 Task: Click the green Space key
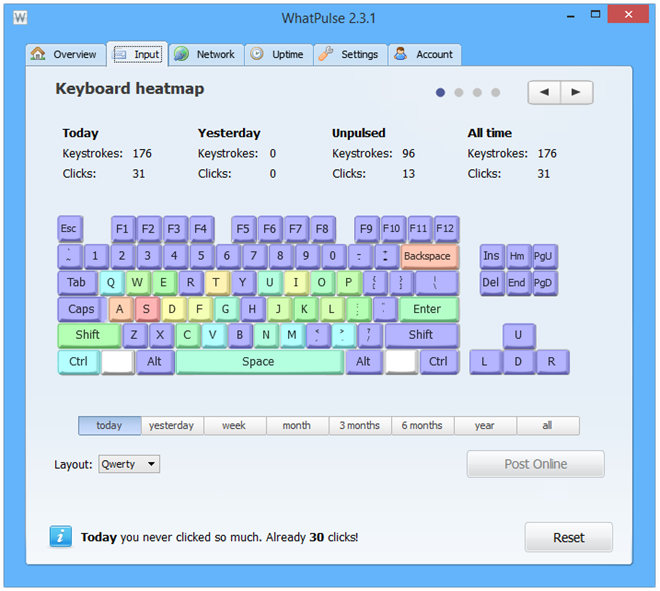click(x=259, y=362)
